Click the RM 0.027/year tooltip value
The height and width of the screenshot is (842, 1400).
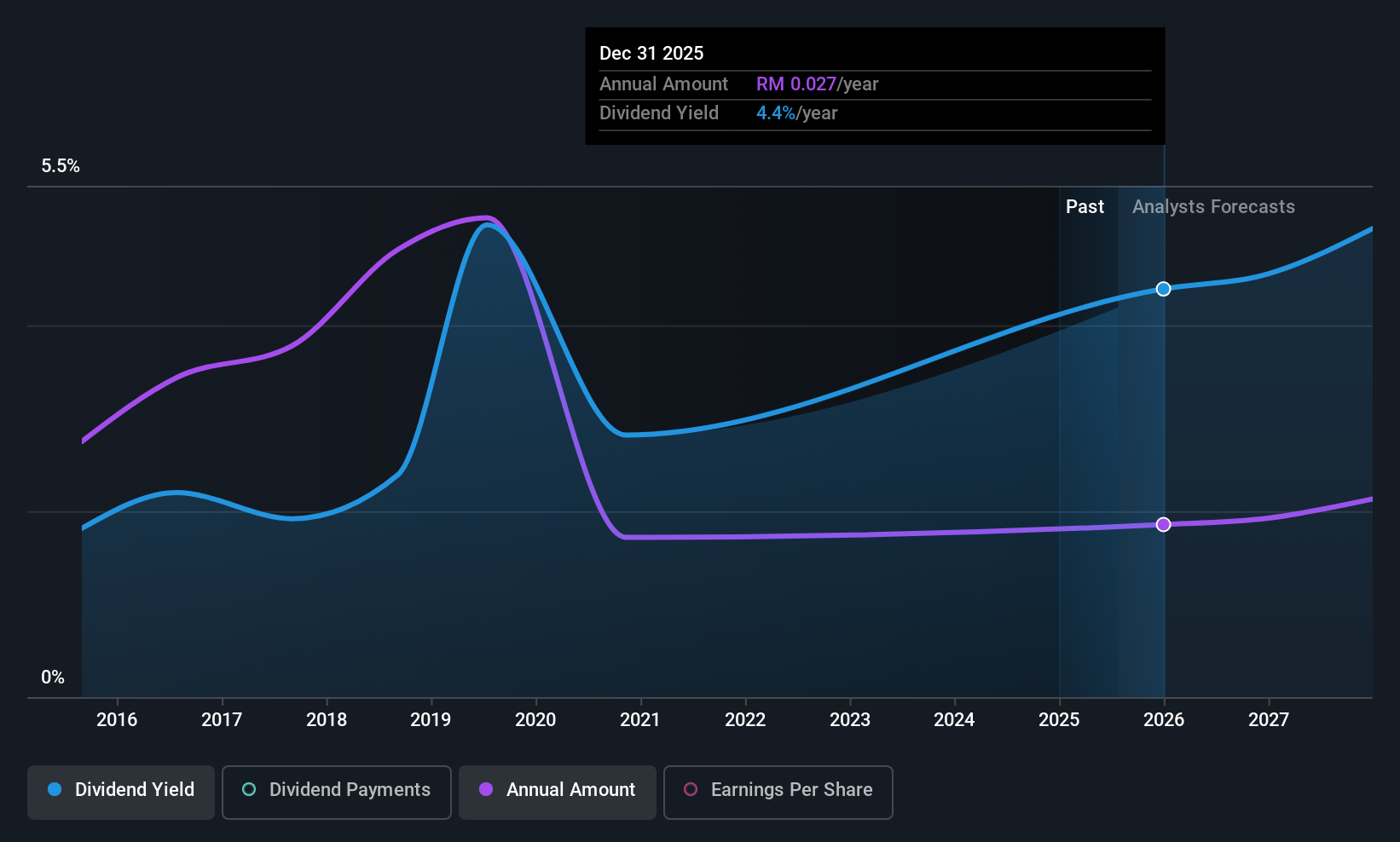click(x=817, y=84)
